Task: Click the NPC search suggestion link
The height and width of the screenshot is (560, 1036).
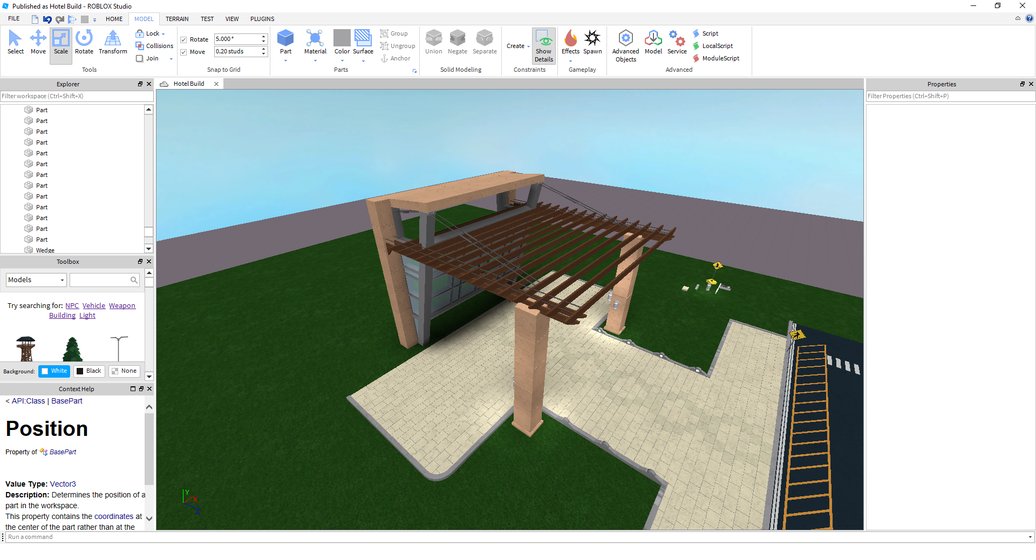Action: (72, 306)
